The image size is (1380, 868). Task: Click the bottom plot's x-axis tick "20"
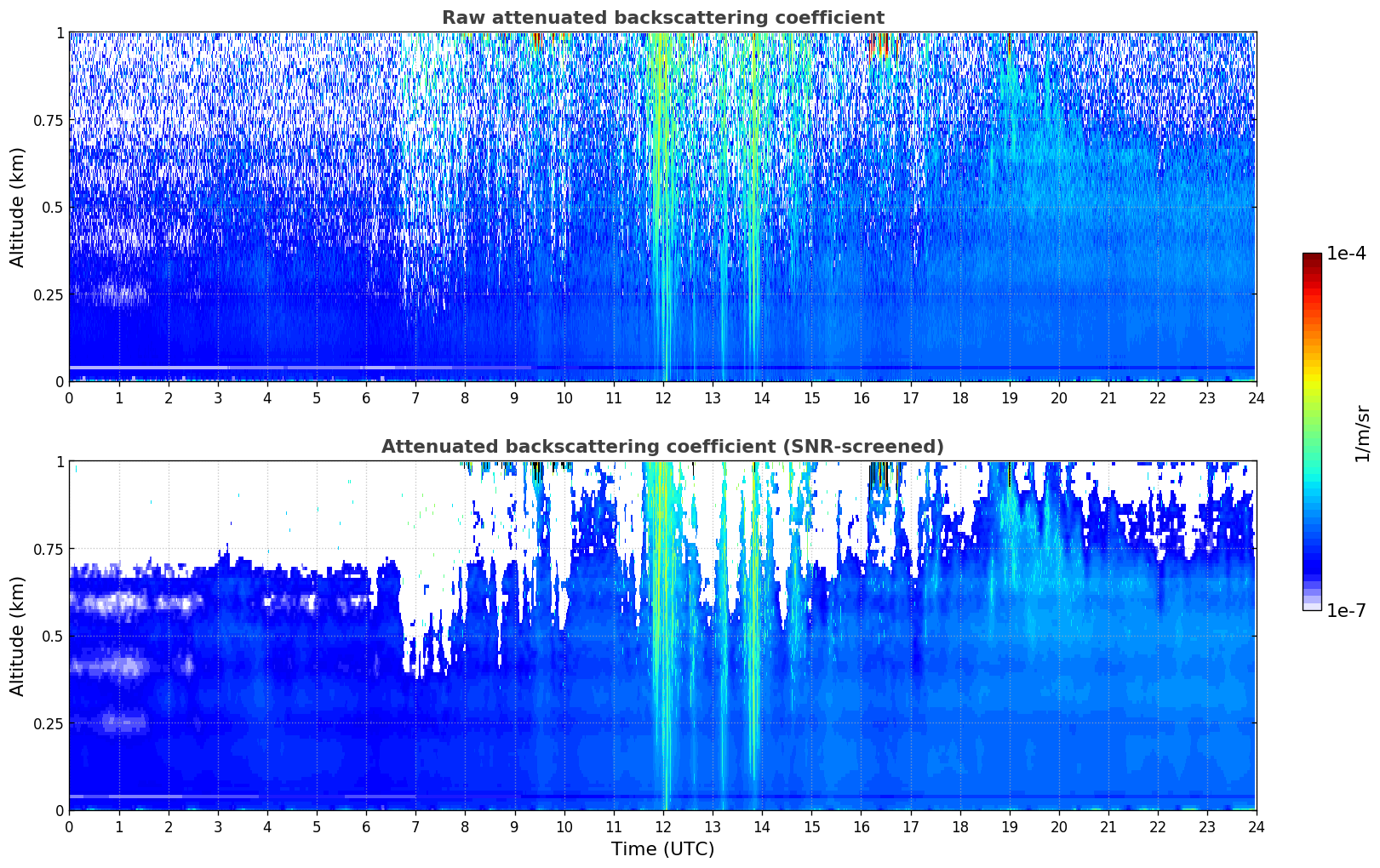(1058, 826)
